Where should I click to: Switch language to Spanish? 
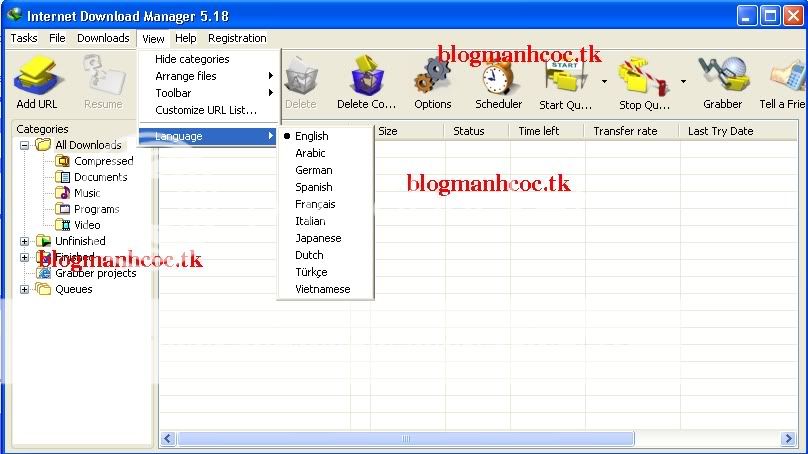point(325,187)
